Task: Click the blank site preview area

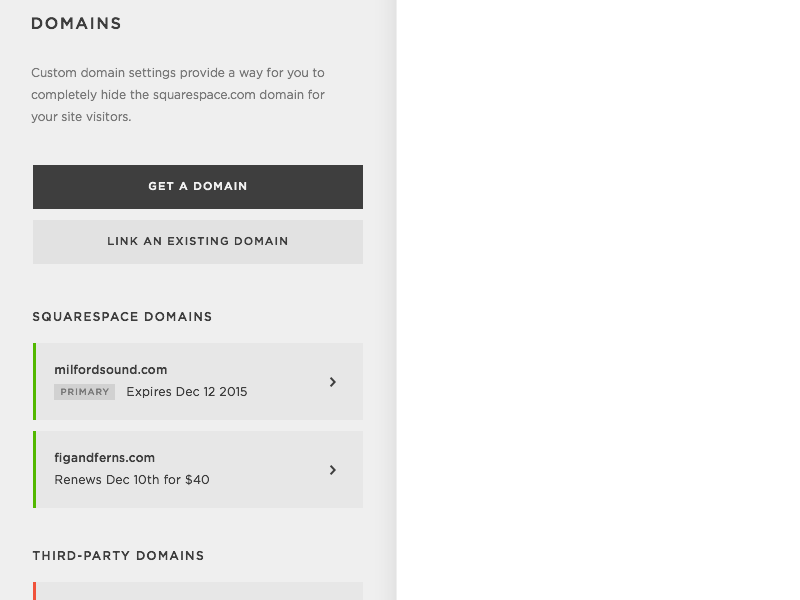Action: 598,300
